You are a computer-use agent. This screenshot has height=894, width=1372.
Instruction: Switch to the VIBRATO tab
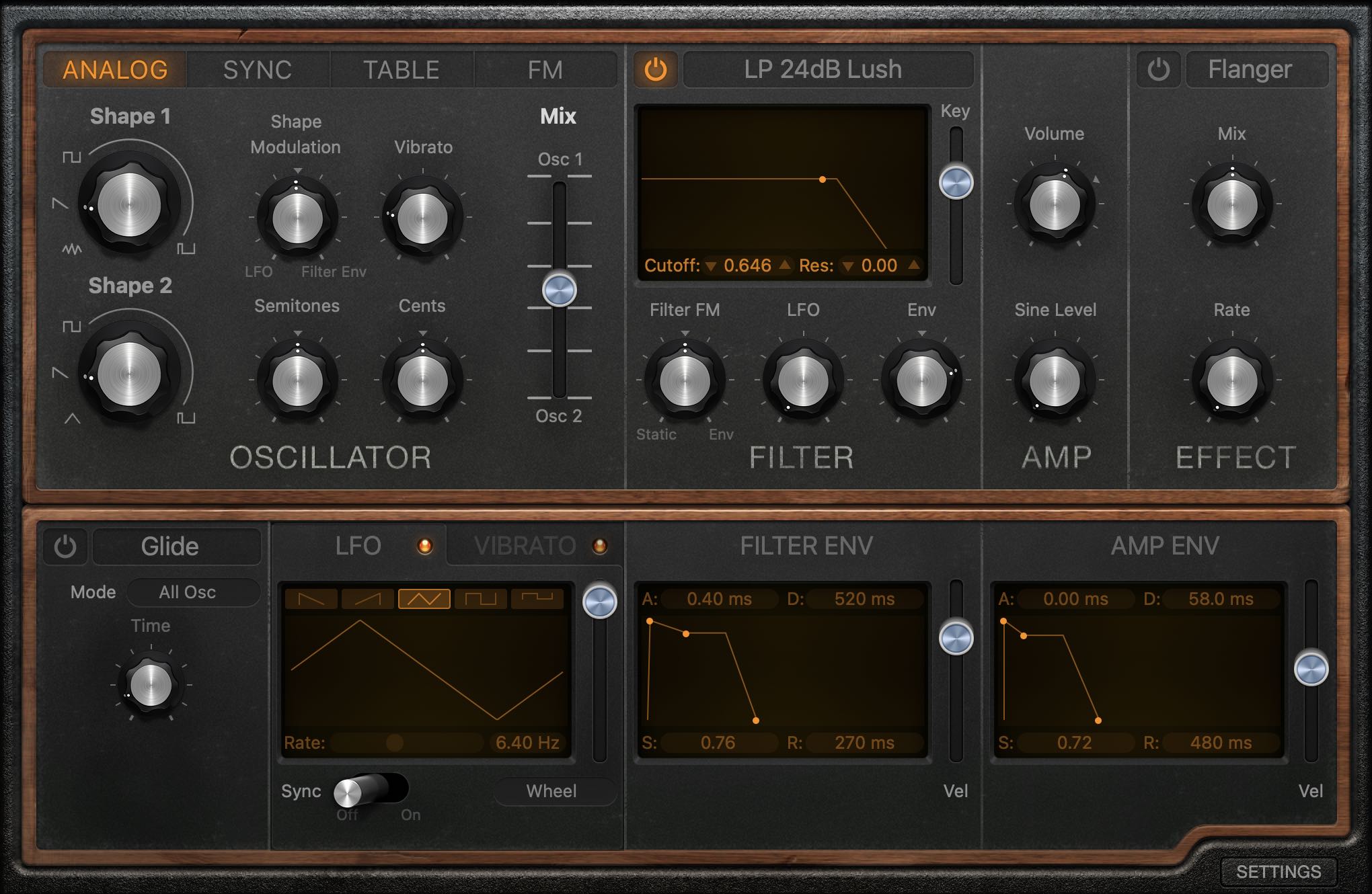pos(525,546)
